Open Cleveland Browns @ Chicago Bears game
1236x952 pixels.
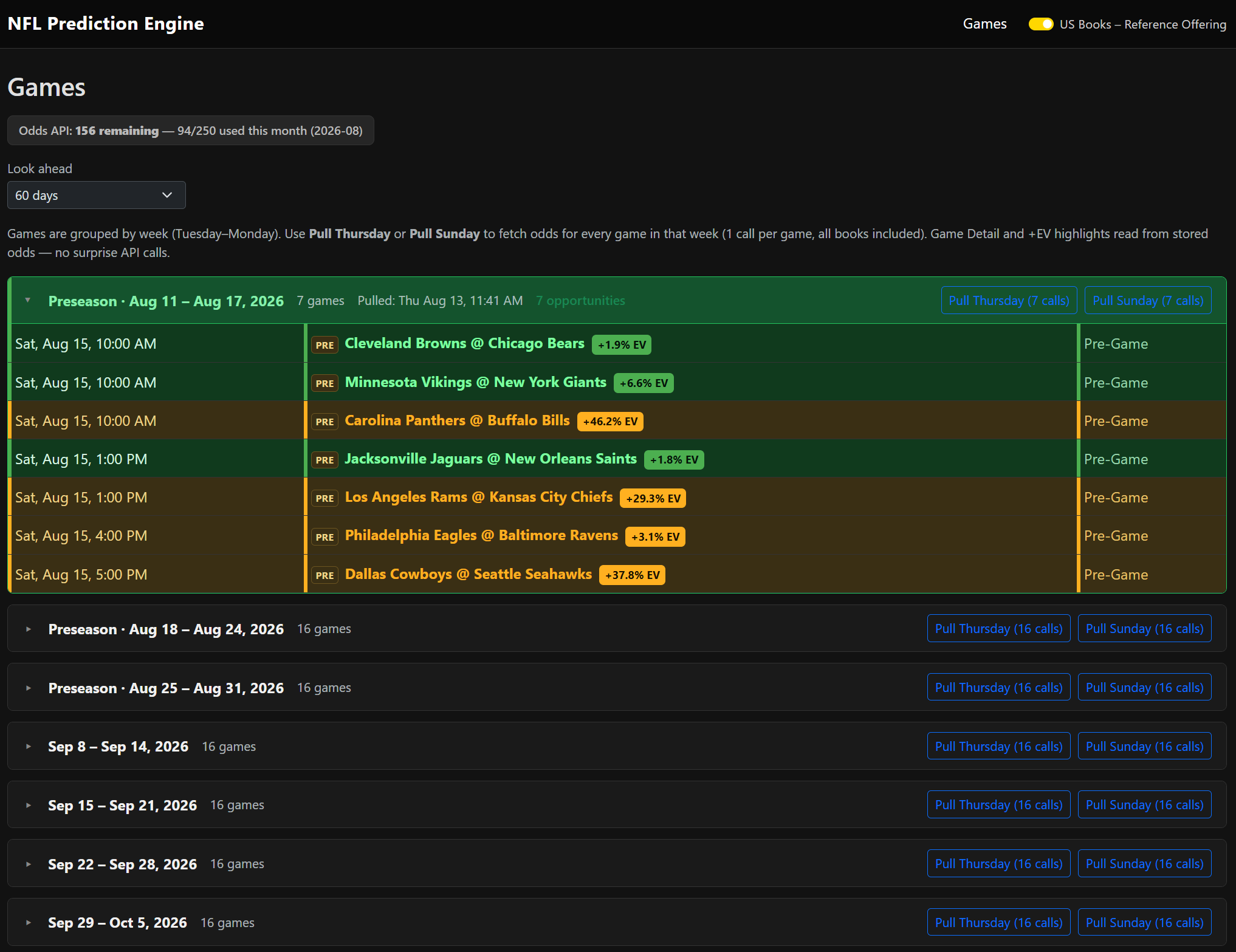(x=464, y=343)
